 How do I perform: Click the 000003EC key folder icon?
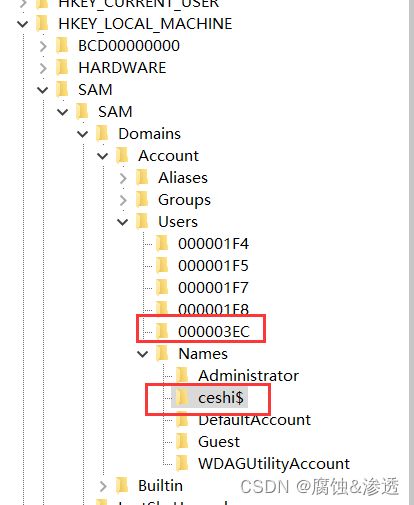tap(162, 332)
